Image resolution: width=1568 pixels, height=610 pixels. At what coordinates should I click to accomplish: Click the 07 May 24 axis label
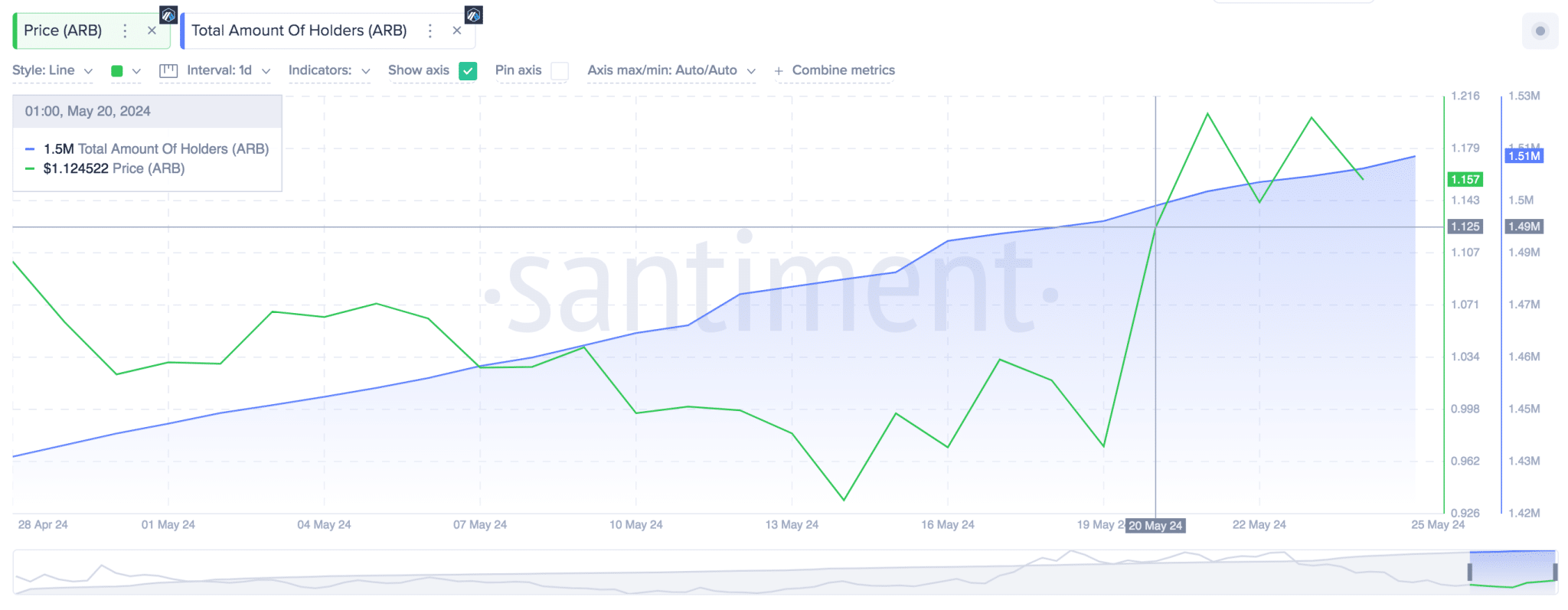(x=480, y=525)
